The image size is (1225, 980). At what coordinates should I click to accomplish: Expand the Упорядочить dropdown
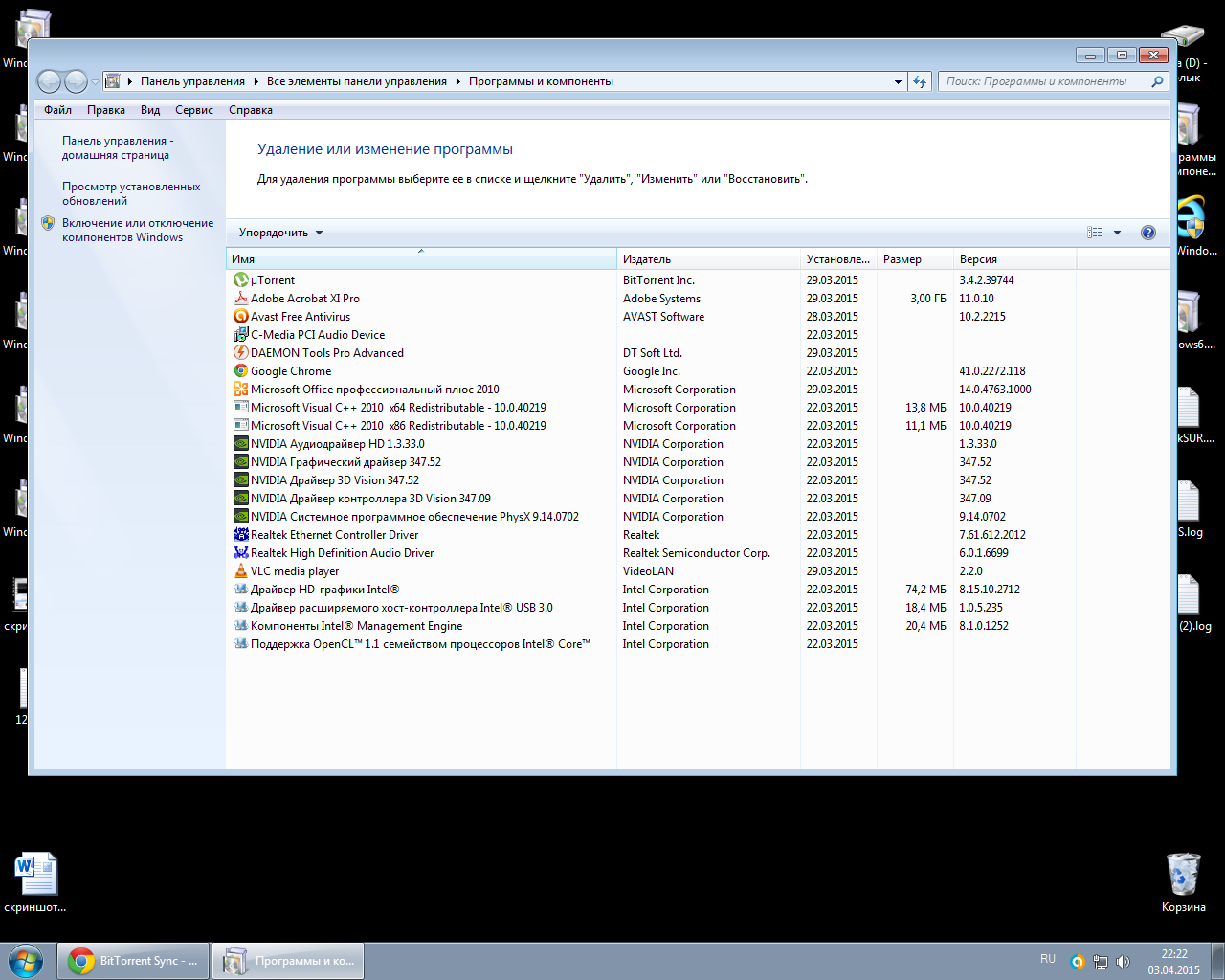coord(280,233)
